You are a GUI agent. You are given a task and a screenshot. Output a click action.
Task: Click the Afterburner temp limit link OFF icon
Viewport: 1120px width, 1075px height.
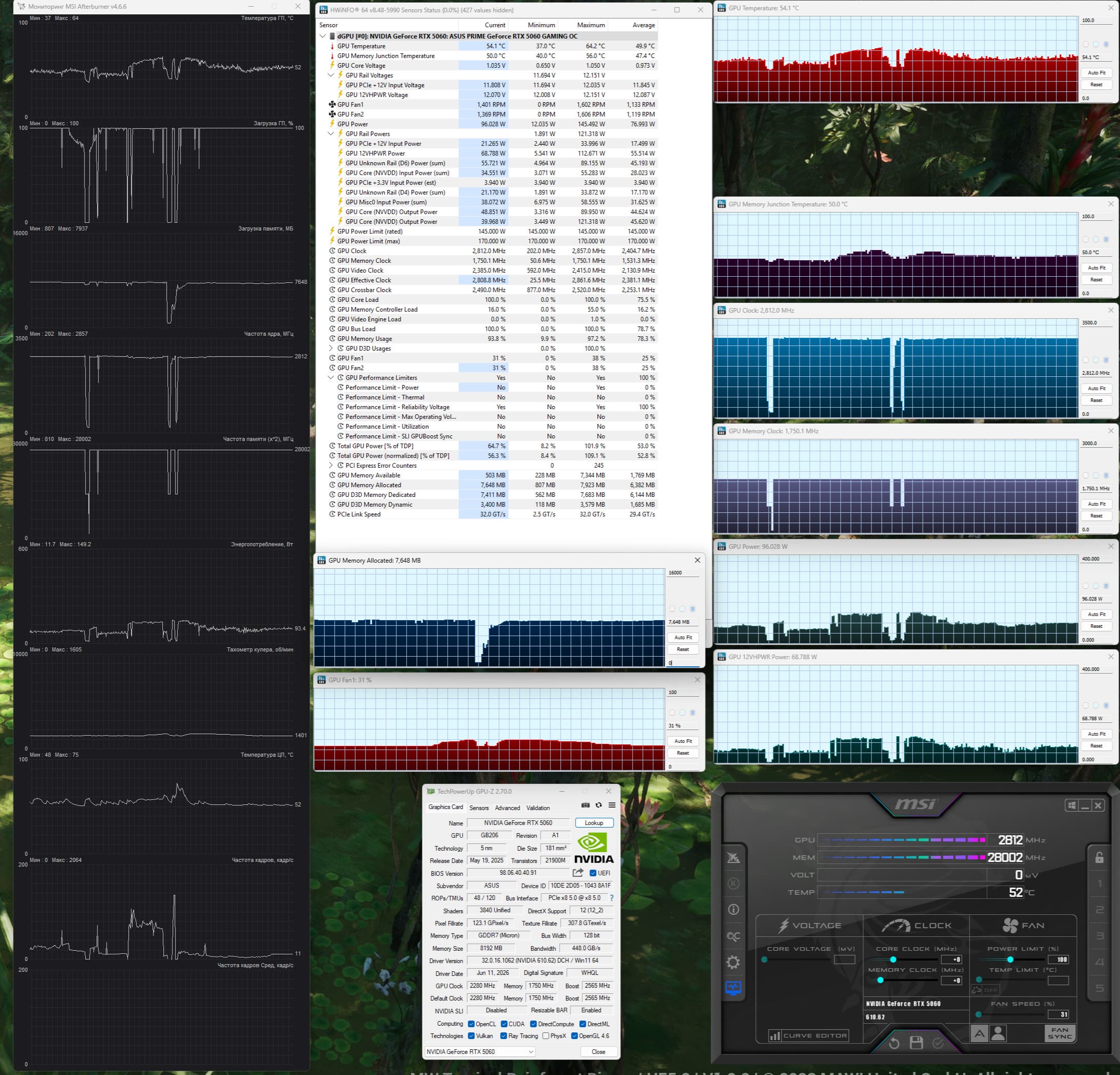pos(987,990)
